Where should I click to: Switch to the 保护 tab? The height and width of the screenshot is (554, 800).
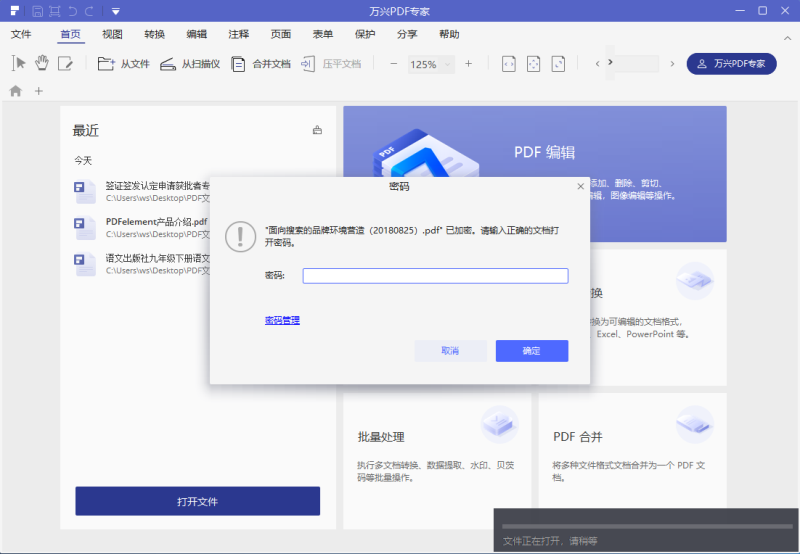(x=365, y=34)
